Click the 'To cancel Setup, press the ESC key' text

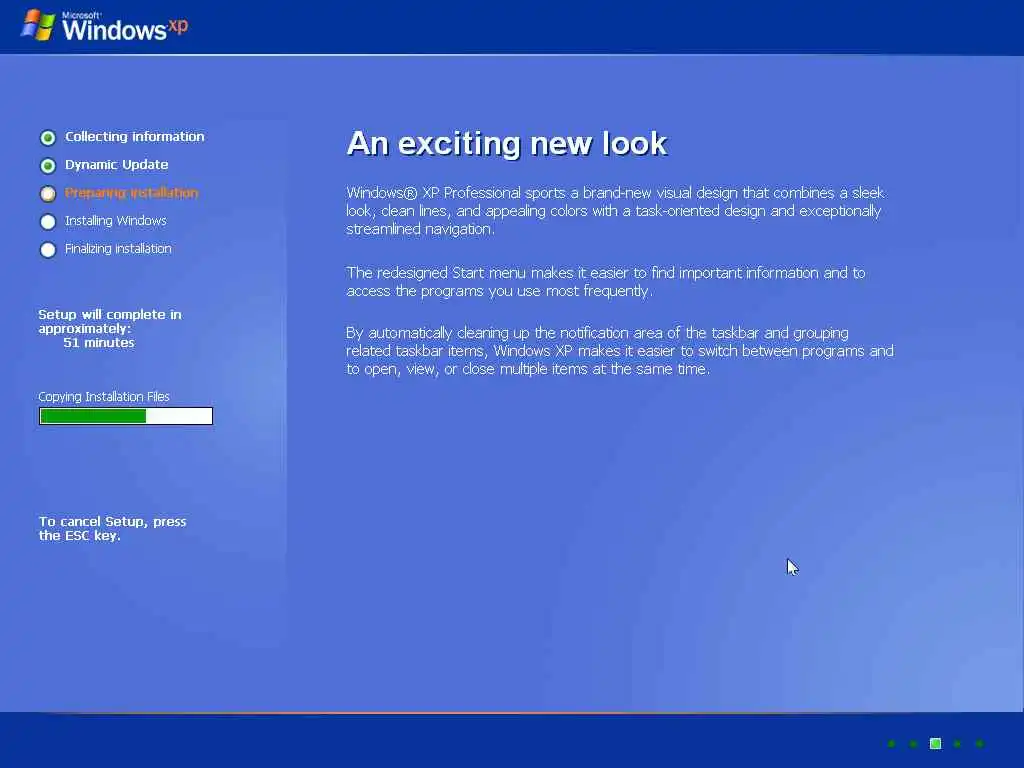(112, 528)
